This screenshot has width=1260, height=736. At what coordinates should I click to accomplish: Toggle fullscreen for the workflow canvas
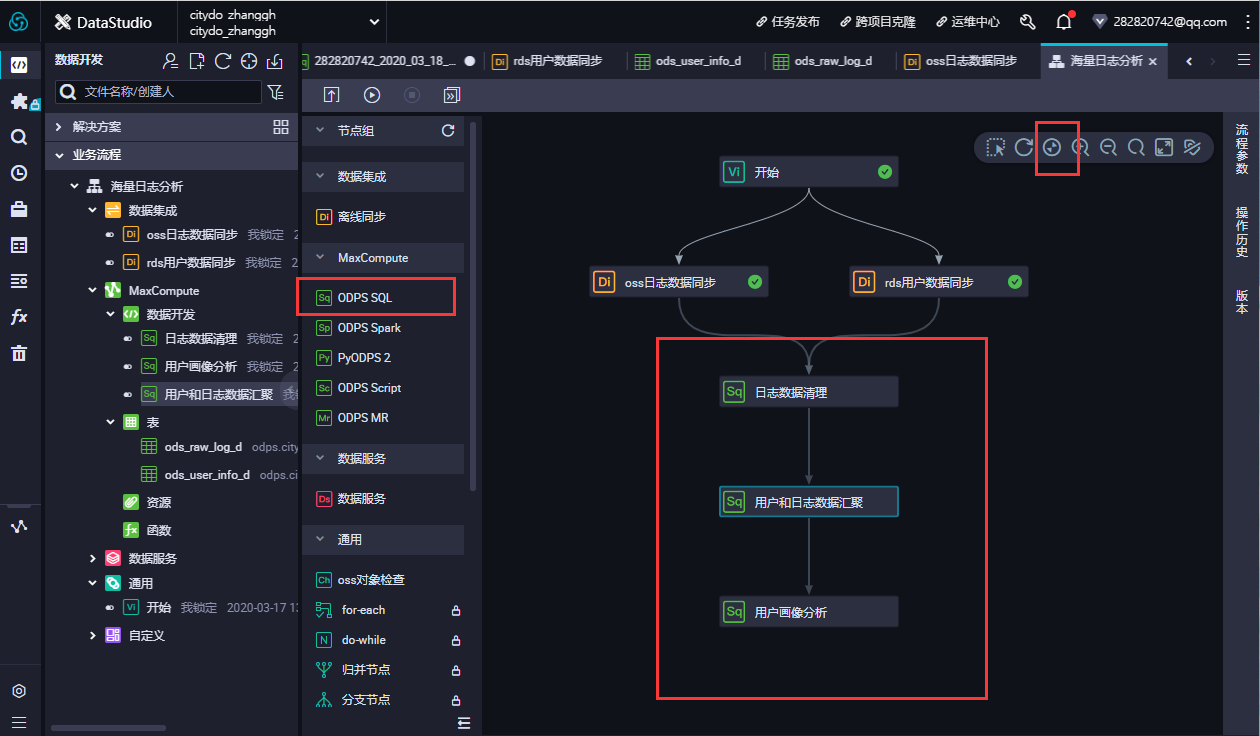point(1164,147)
